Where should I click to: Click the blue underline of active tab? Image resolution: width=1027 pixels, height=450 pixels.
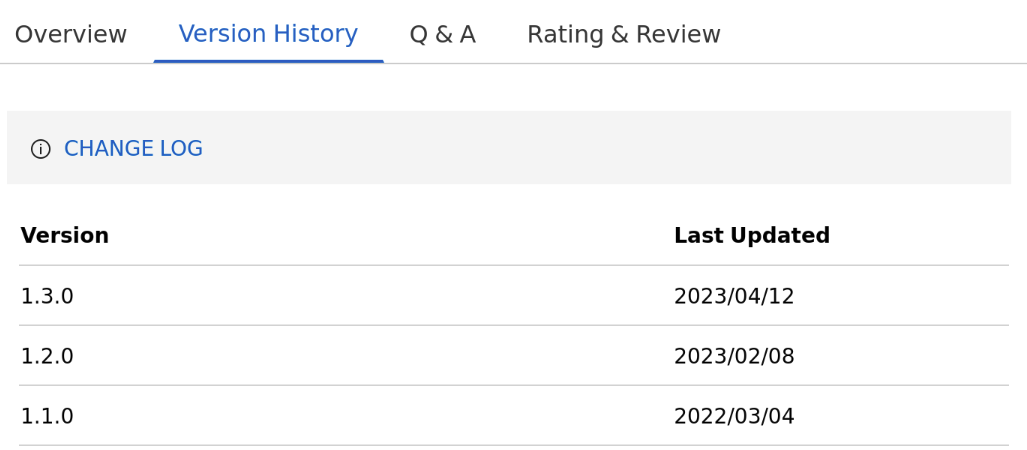coord(268,61)
